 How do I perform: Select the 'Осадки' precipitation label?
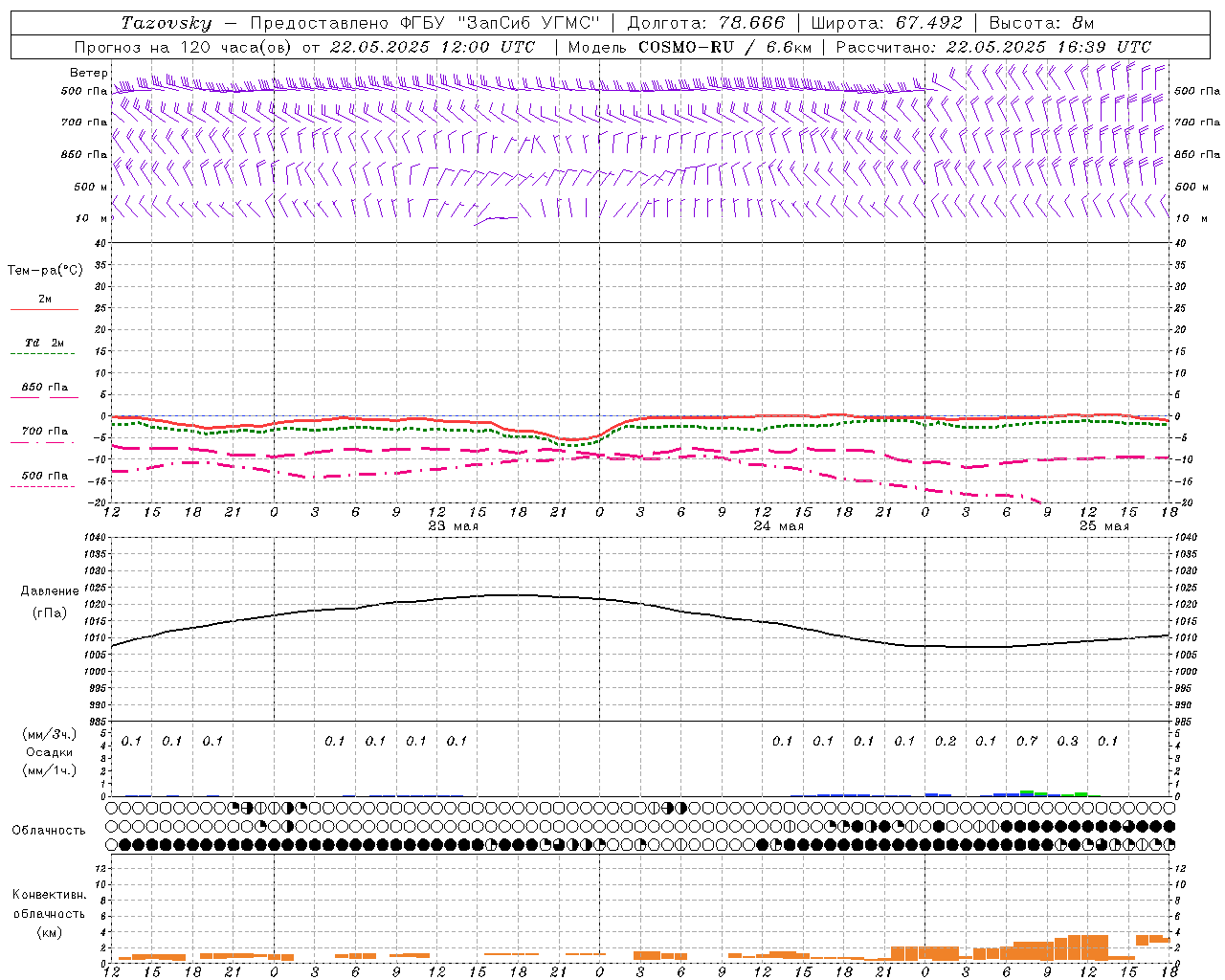point(50,752)
